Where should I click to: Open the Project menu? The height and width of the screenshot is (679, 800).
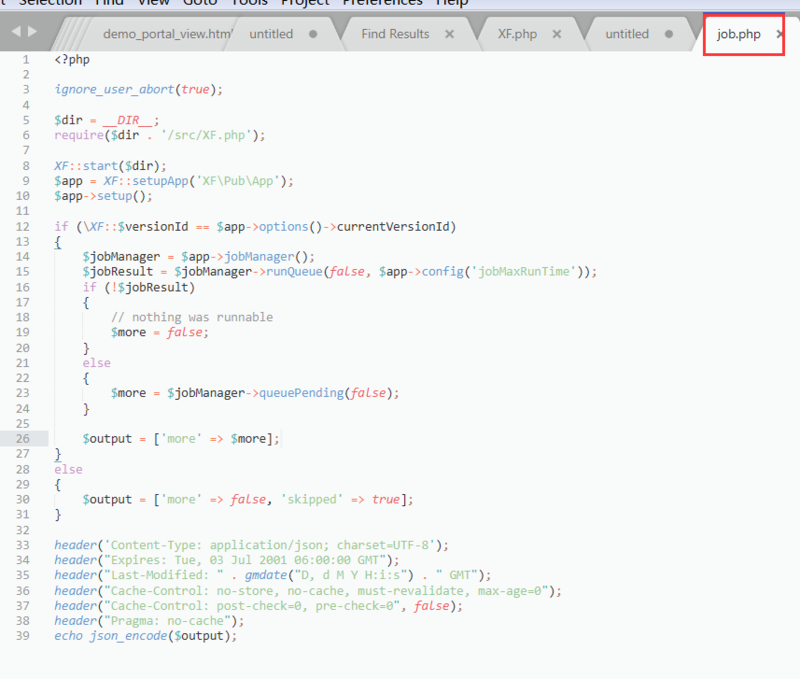click(x=305, y=3)
